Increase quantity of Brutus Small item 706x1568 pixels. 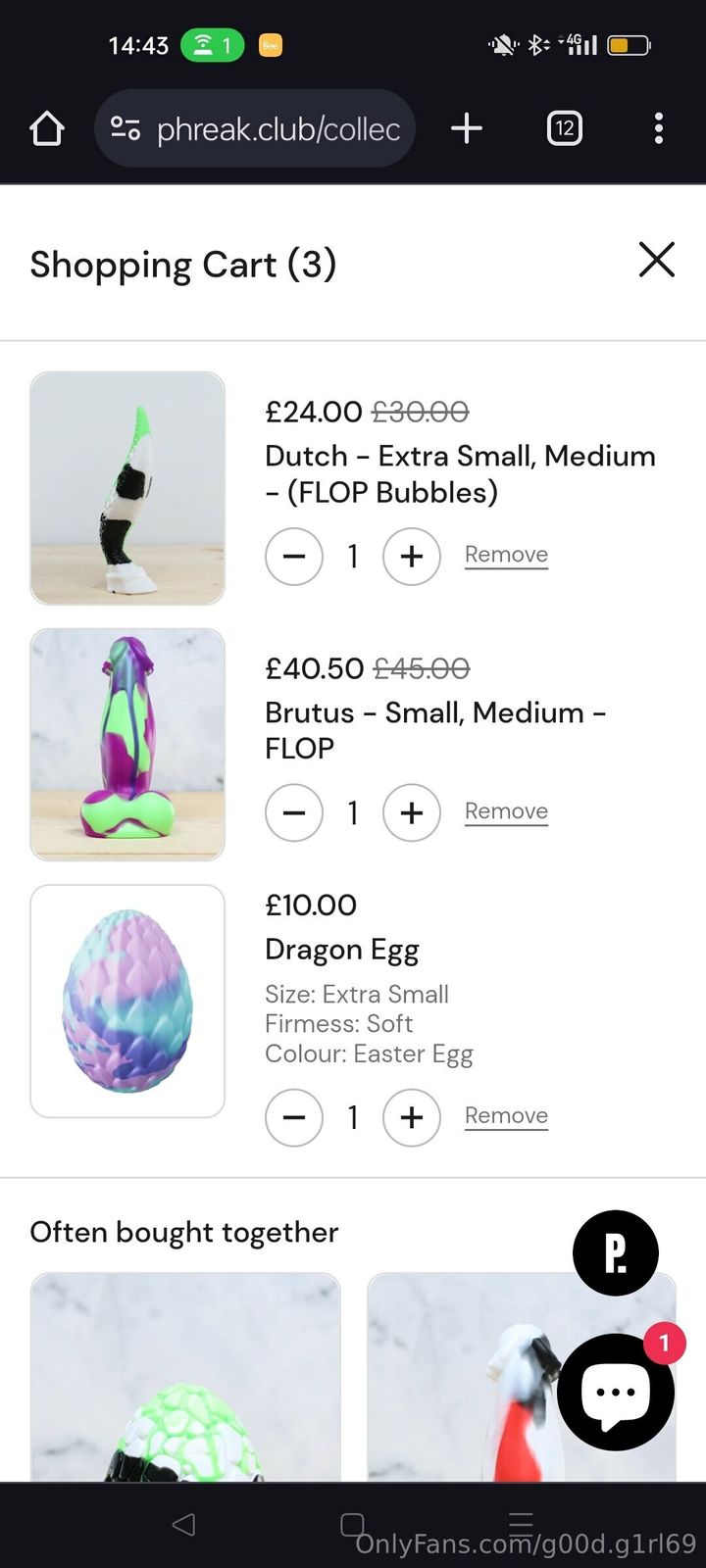pos(412,813)
